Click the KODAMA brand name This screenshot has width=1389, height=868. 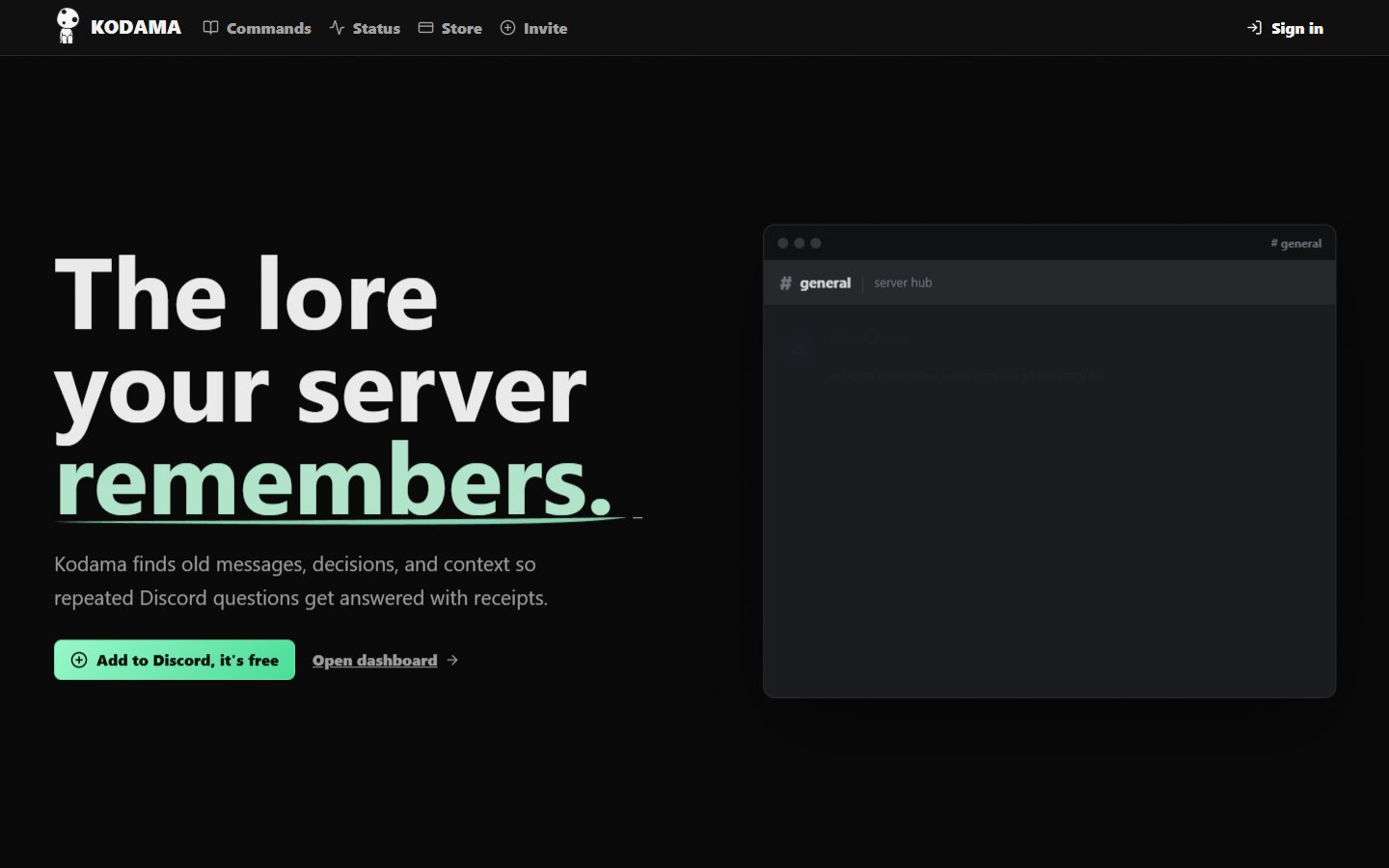[x=136, y=28]
